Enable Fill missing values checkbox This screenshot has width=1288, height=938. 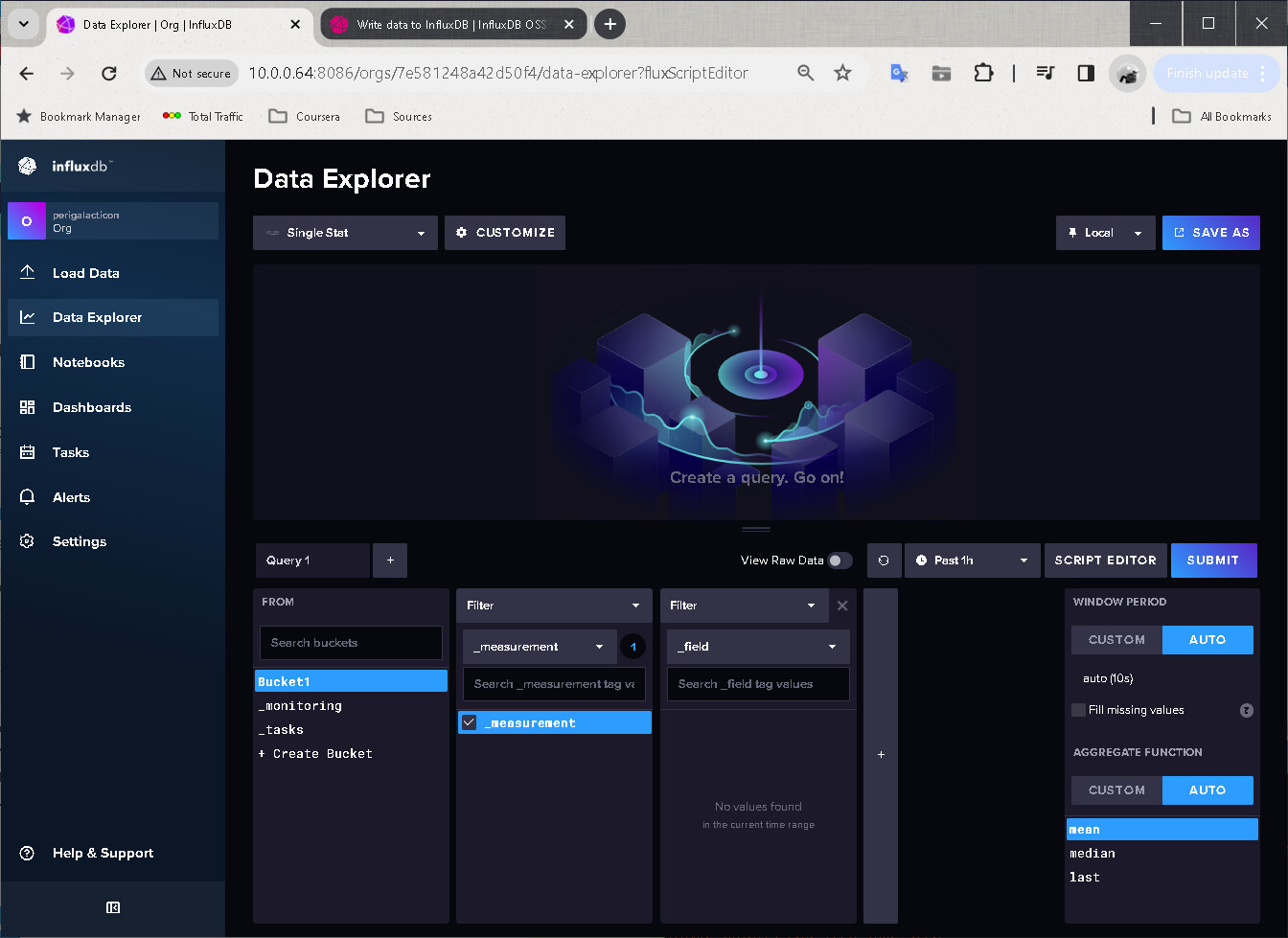point(1079,710)
